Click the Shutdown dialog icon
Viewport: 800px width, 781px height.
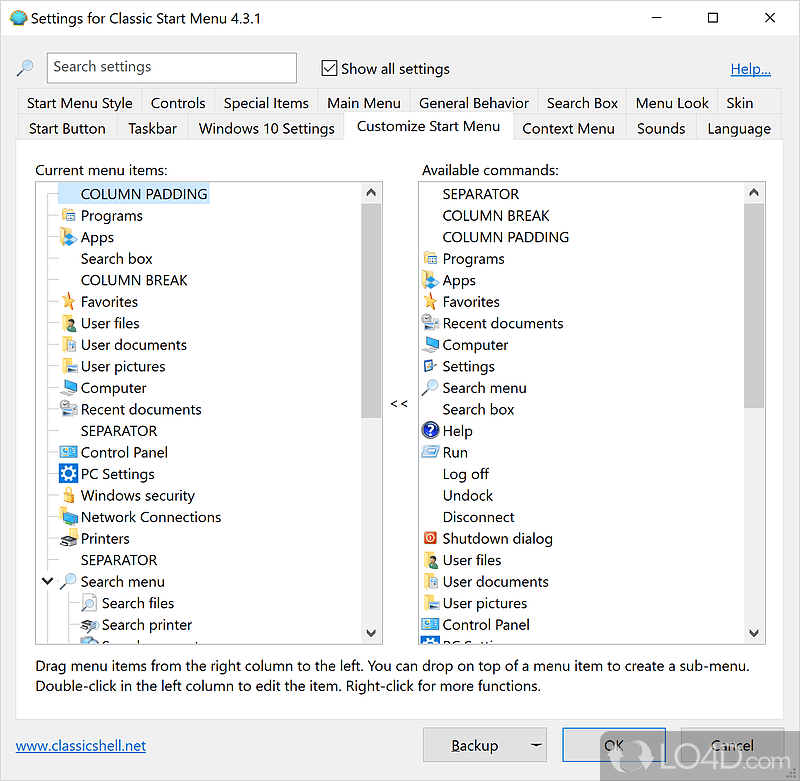coord(430,538)
